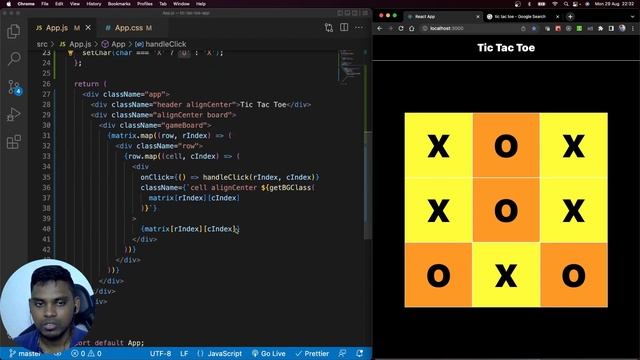The image size is (640, 360).
Task: Open the Run and Debug view
Action: pyautogui.click(x=13, y=115)
